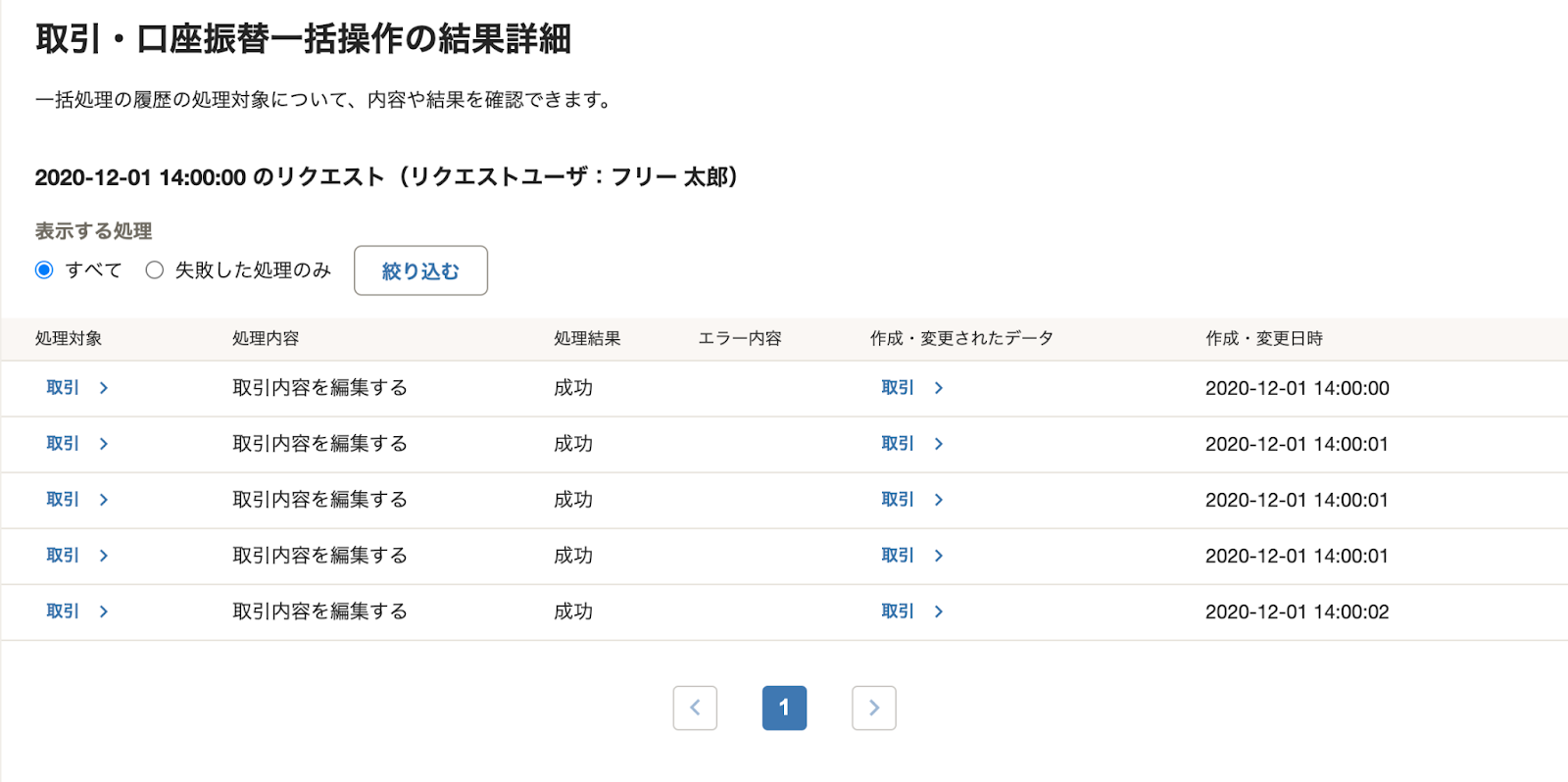Go to the previous page in pagination
The width and height of the screenshot is (1568, 782).
coord(695,708)
